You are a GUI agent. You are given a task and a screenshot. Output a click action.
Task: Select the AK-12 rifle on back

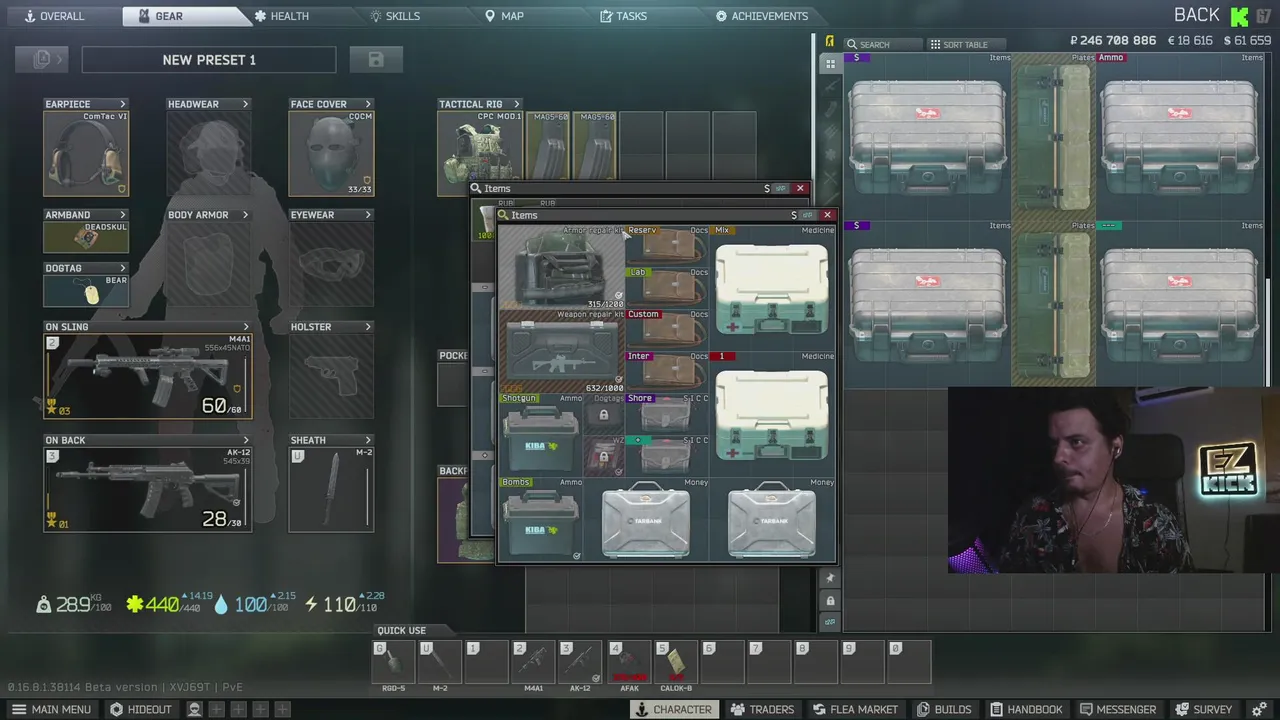tap(148, 489)
